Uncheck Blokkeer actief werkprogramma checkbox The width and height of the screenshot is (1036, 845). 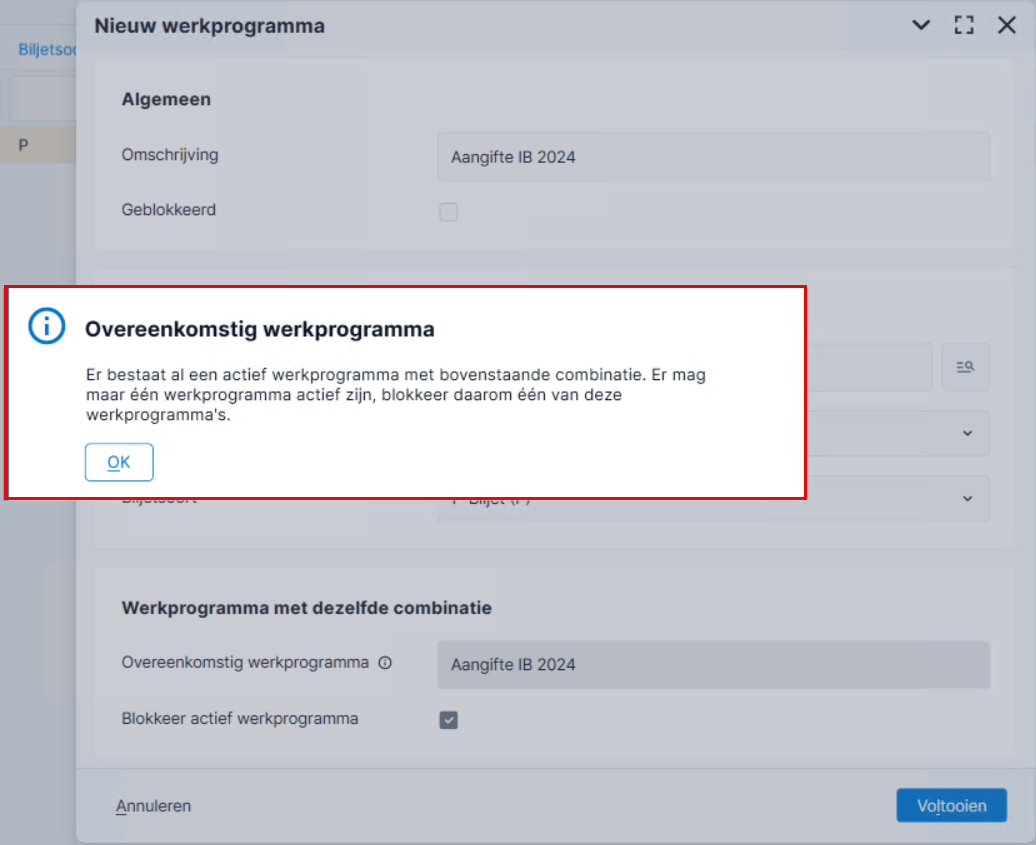tap(449, 719)
